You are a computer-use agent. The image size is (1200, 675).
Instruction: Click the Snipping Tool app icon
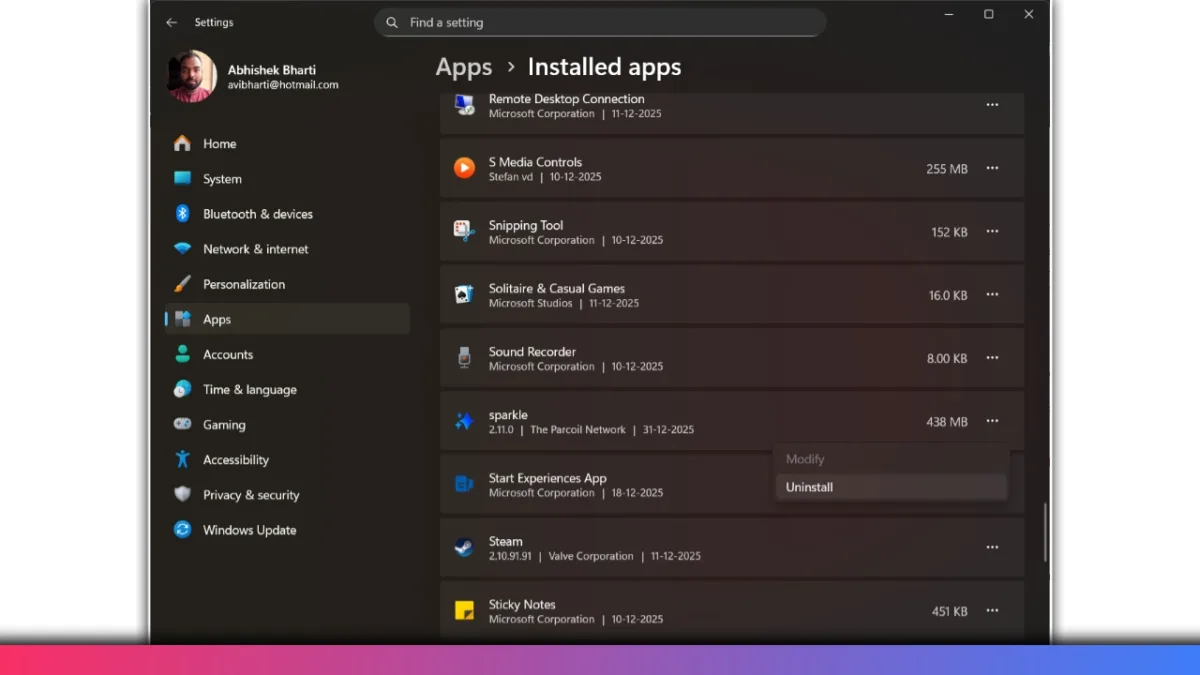coord(464,231)
